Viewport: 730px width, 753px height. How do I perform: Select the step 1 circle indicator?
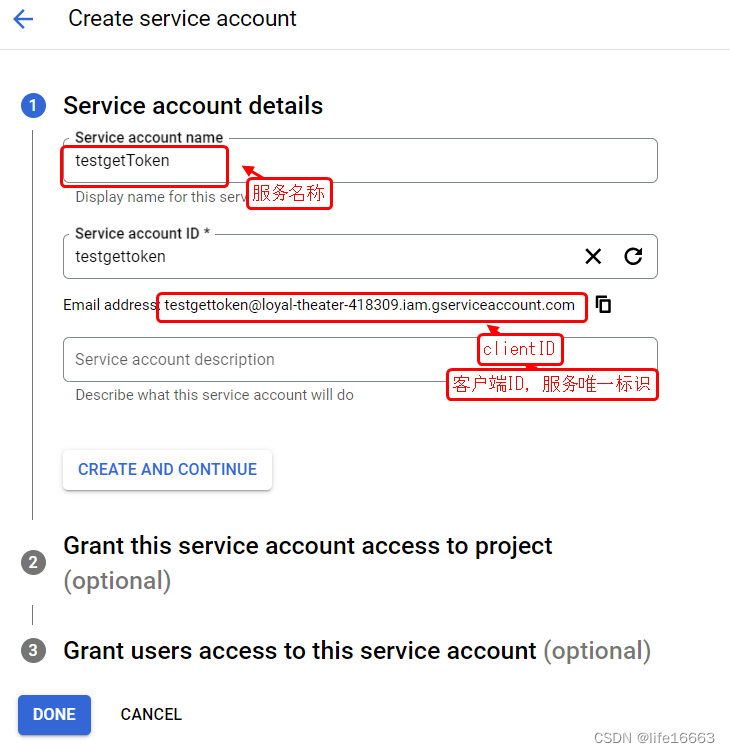click(x=33, y=106)
